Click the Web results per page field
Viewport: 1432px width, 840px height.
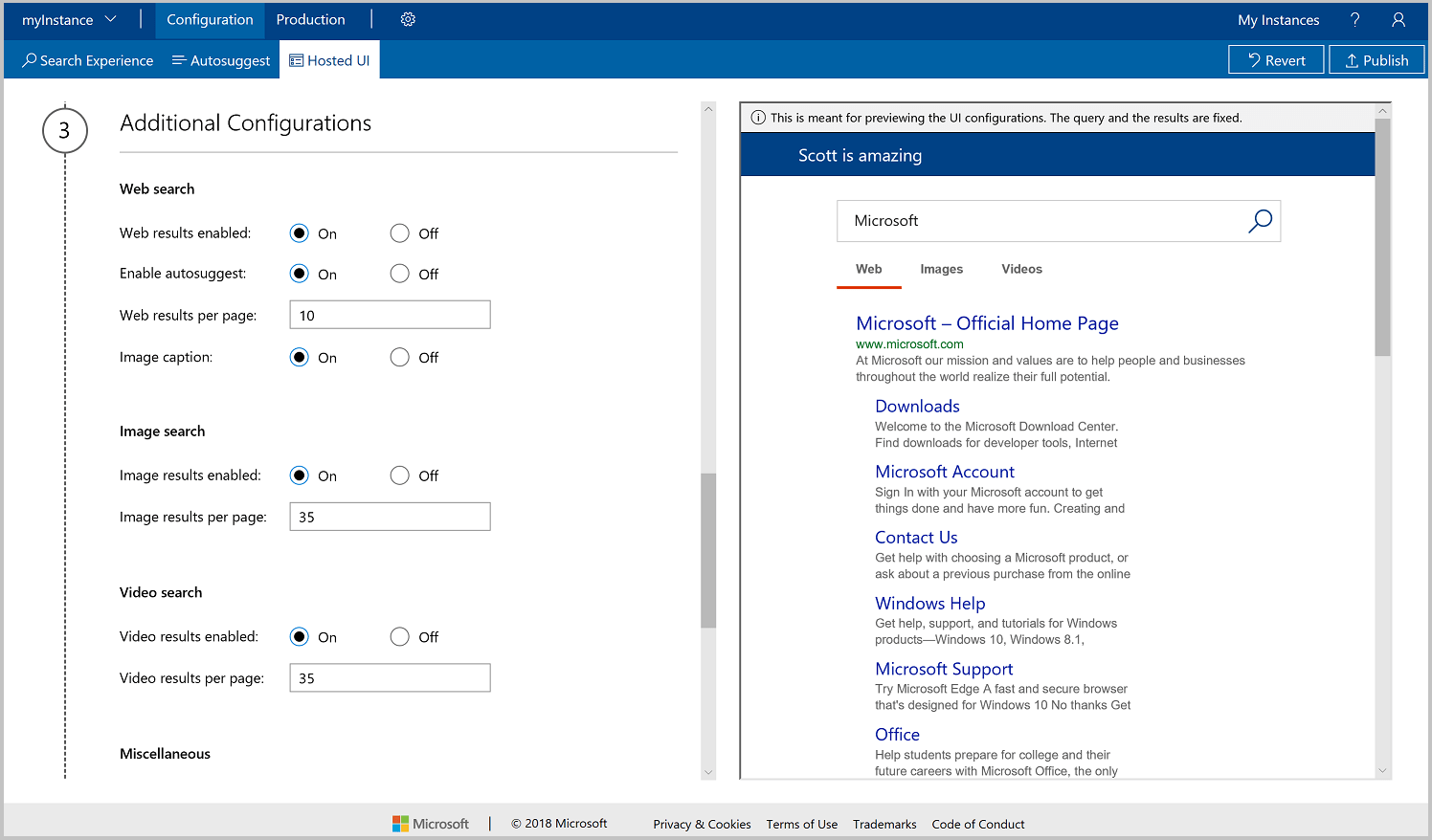pyautogui.click(x=390, y=314)
